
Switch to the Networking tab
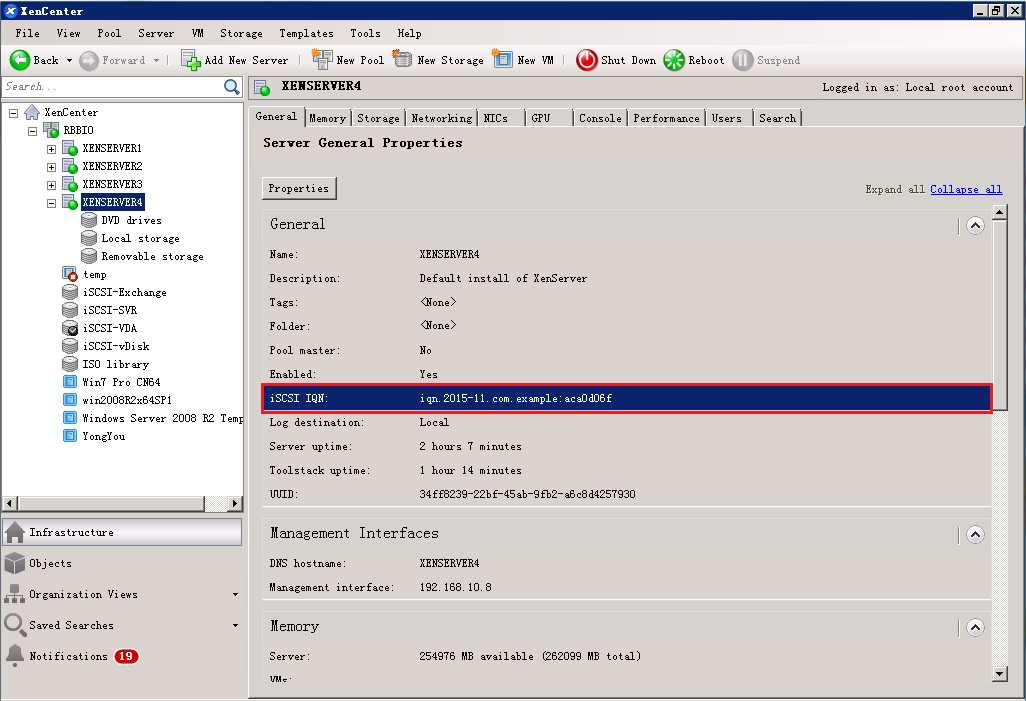pyautogui.click(x=442, y=118)
